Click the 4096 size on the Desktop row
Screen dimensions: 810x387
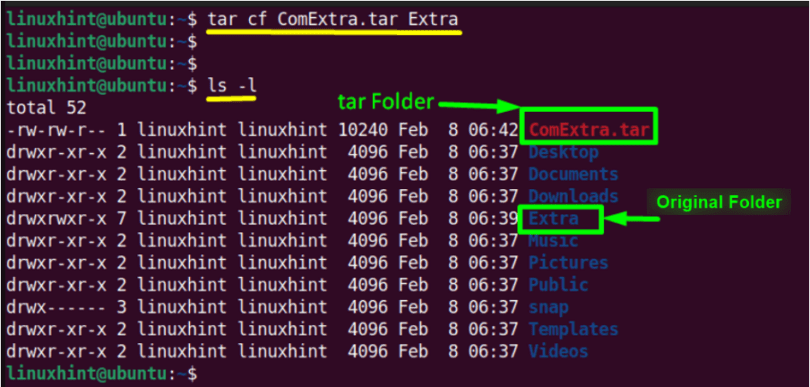coord(368,152)
